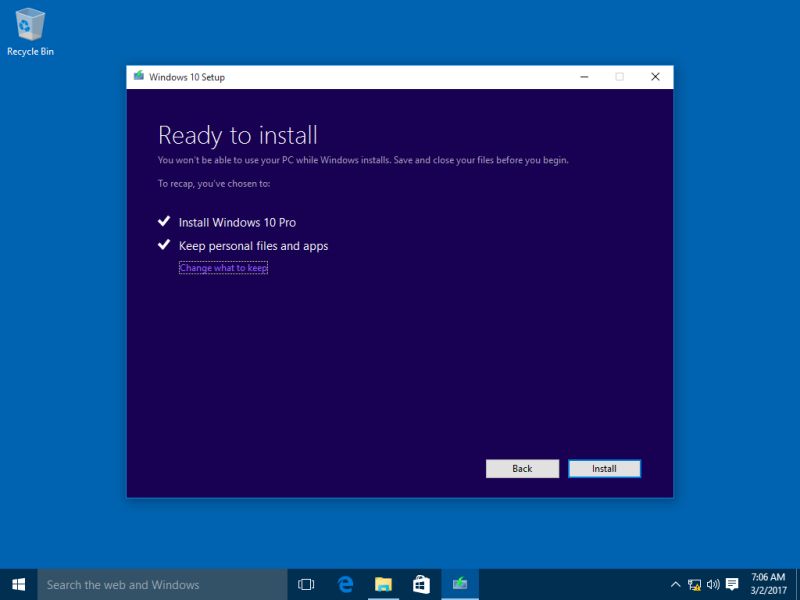Click the Windows 10 Setup title bar icon
This screenshot has width=800, height=600.
coord(140,76)
